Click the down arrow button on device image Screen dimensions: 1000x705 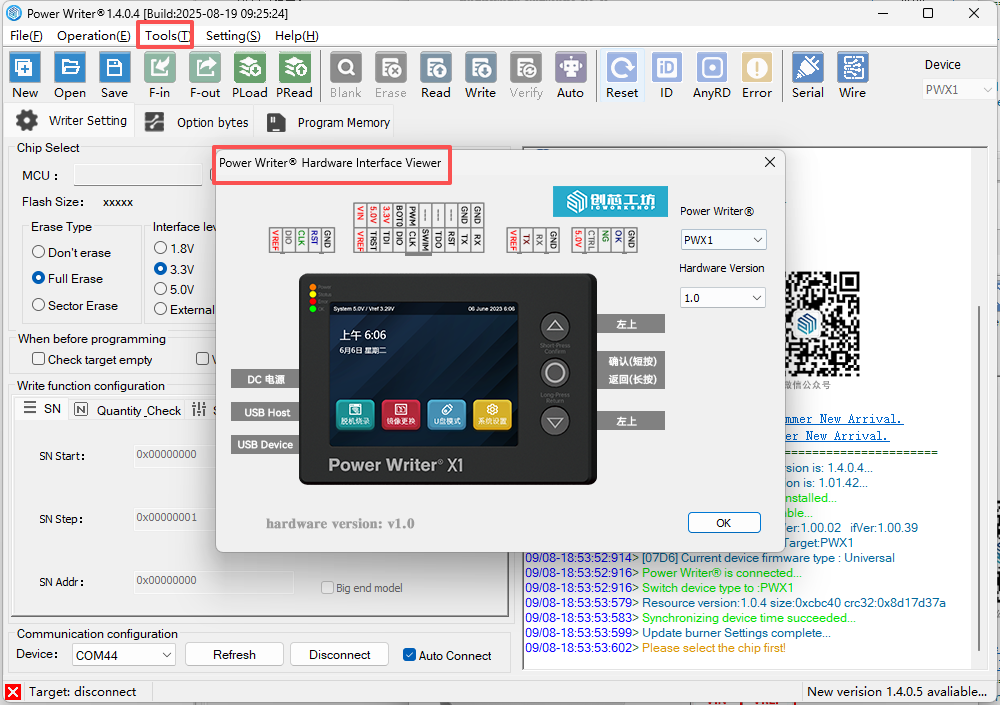555,422
